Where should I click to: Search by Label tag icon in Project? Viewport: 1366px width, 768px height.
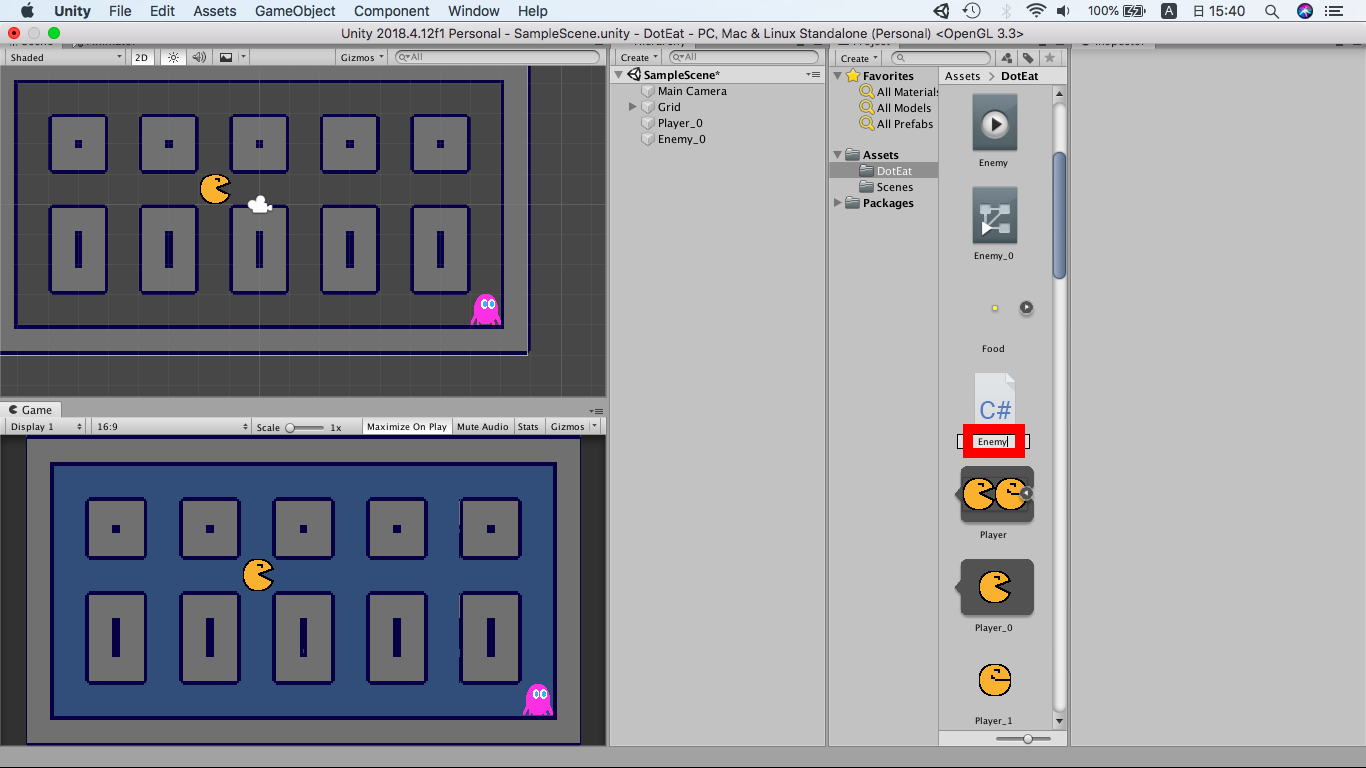click(x=1028, y=58)
